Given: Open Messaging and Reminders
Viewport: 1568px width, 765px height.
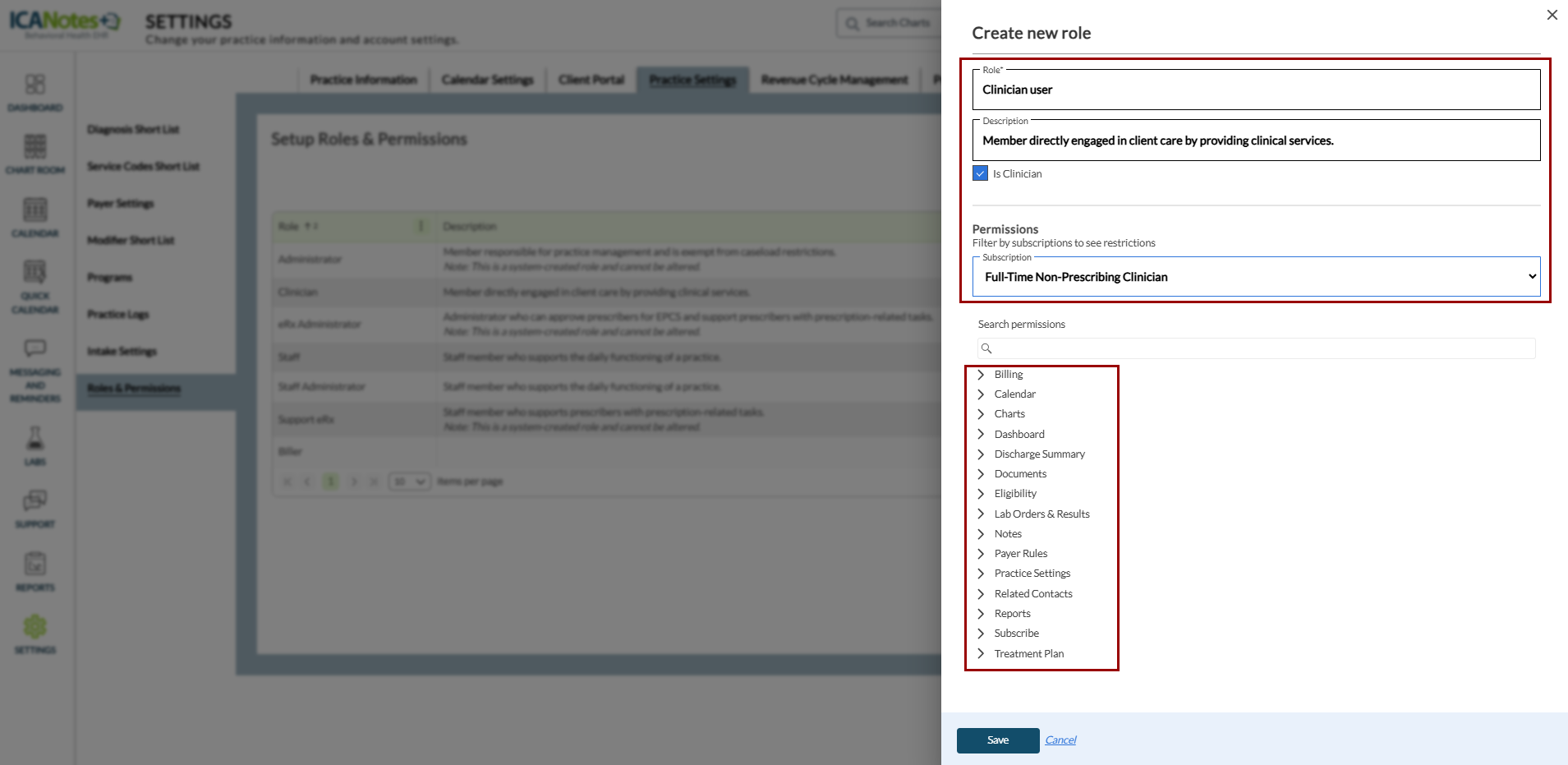Looking at the screenshot, I should click(x=35, y=371).
